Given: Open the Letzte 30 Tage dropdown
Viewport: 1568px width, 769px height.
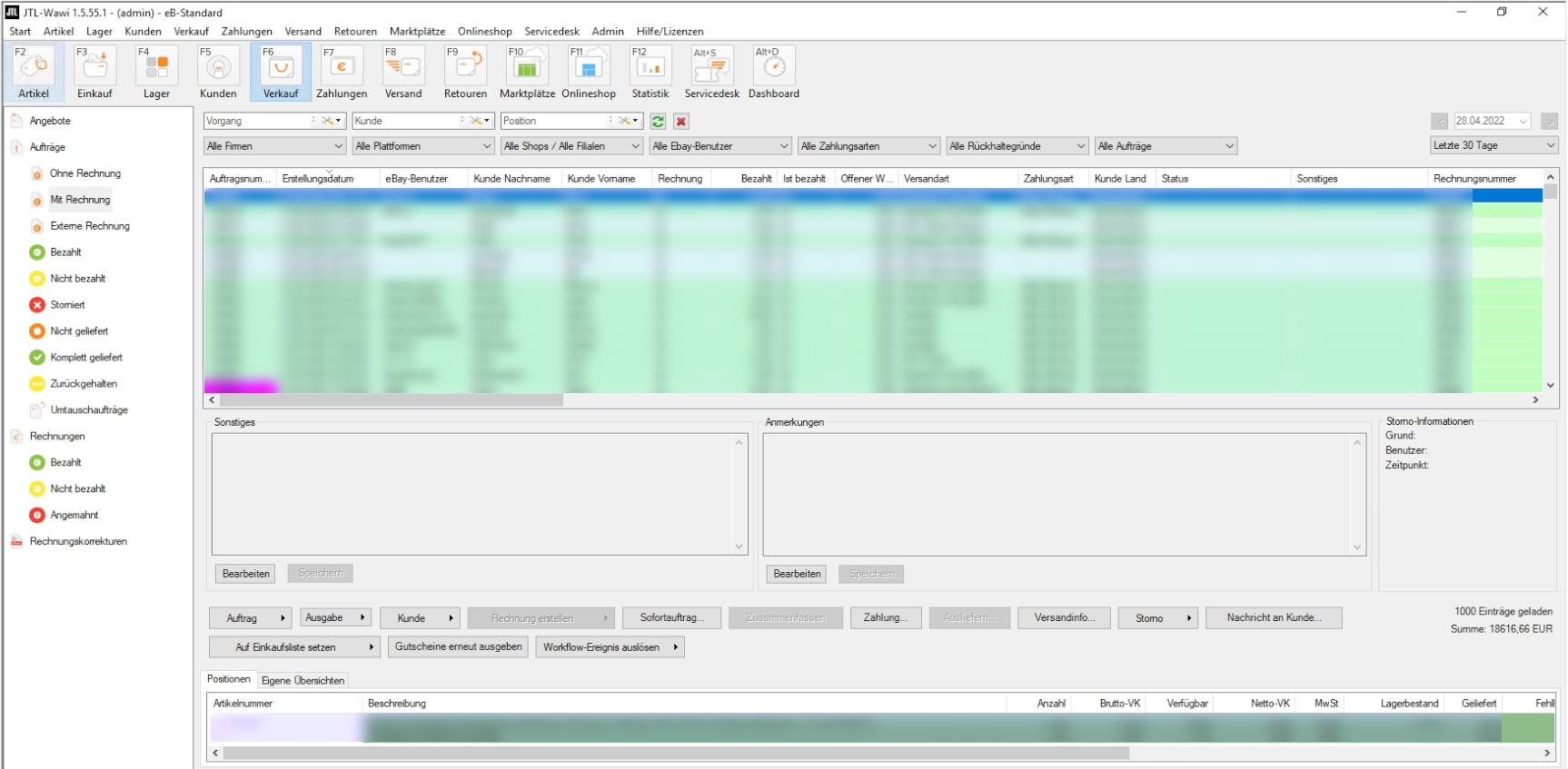Looking at the screenshot, I should click(x=1494, y=145).
